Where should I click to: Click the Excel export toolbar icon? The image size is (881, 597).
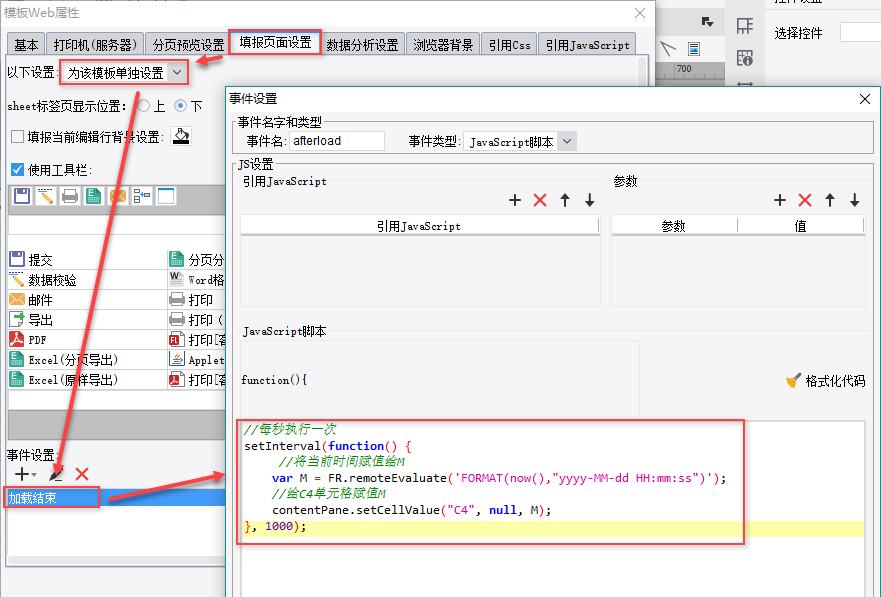click(93, 196)
